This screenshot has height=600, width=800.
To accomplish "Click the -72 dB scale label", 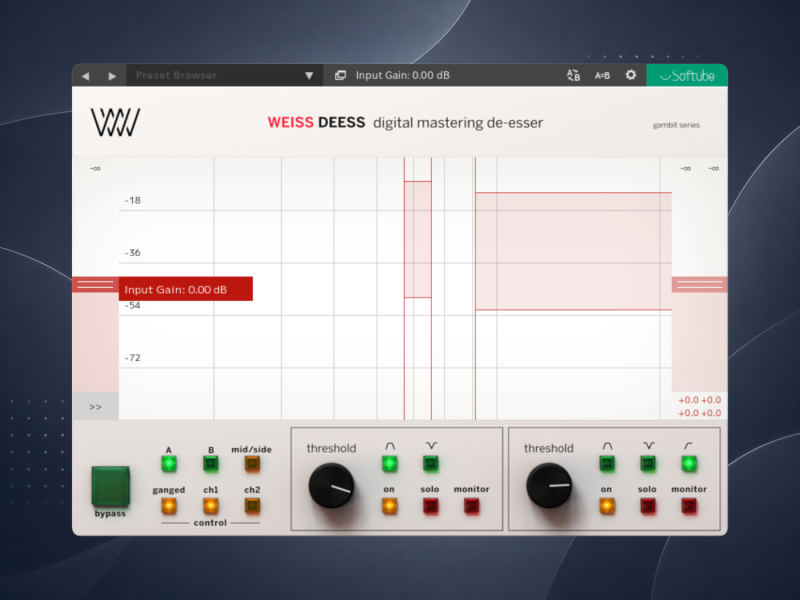I will coord(133,358).
